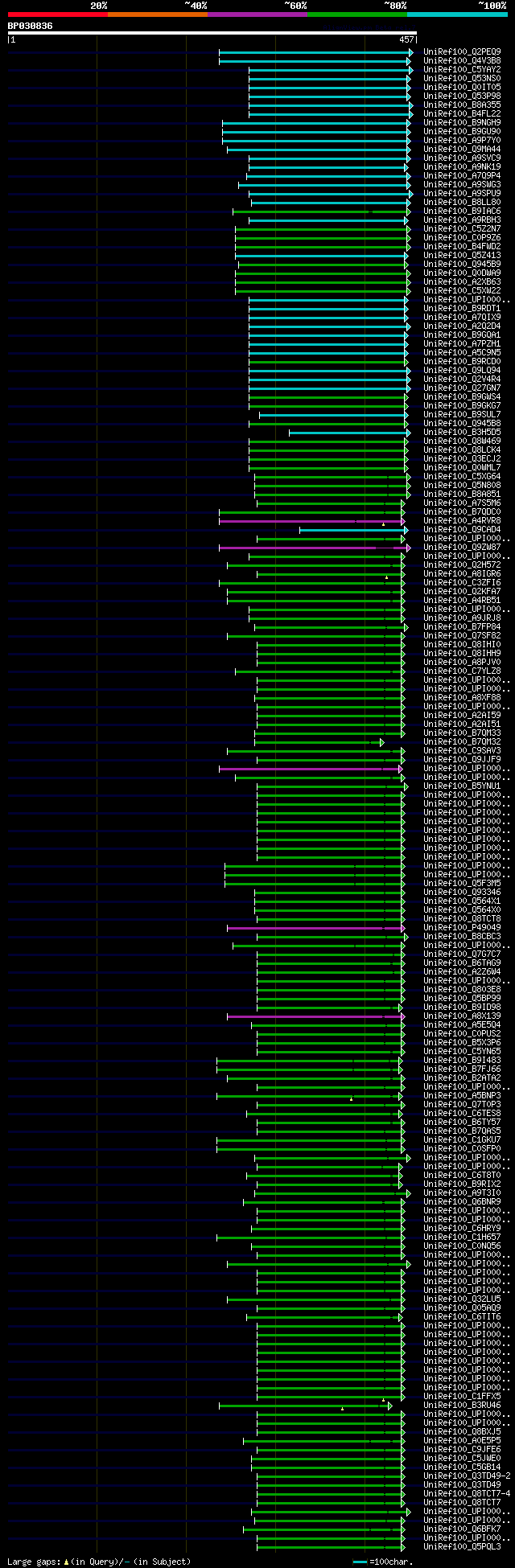Screen dimensions: 515x1568
Task: Select the UniRef100_A4RVR8 label
Action: pyautogui.click(x=462, y=520)
